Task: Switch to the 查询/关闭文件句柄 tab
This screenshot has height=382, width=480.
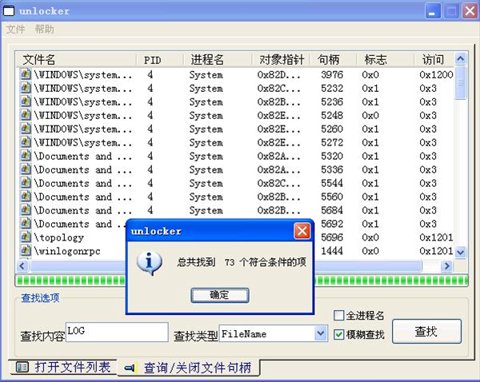Action: (189, 368)
